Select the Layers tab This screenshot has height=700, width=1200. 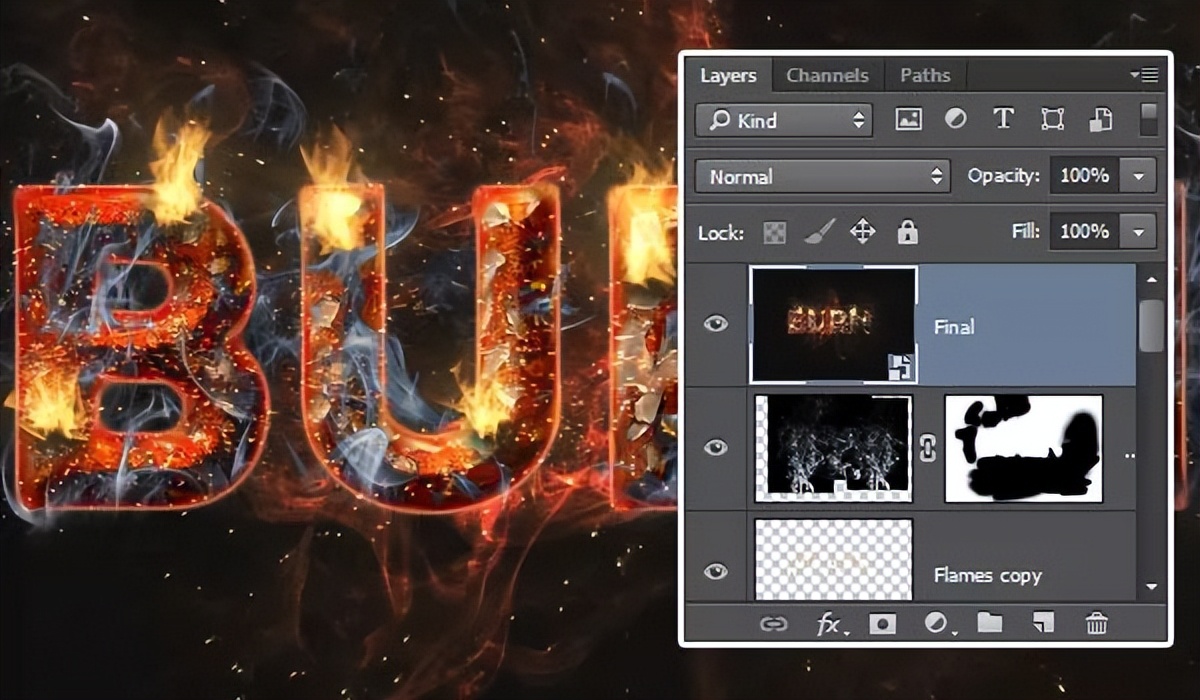(728, 75)
